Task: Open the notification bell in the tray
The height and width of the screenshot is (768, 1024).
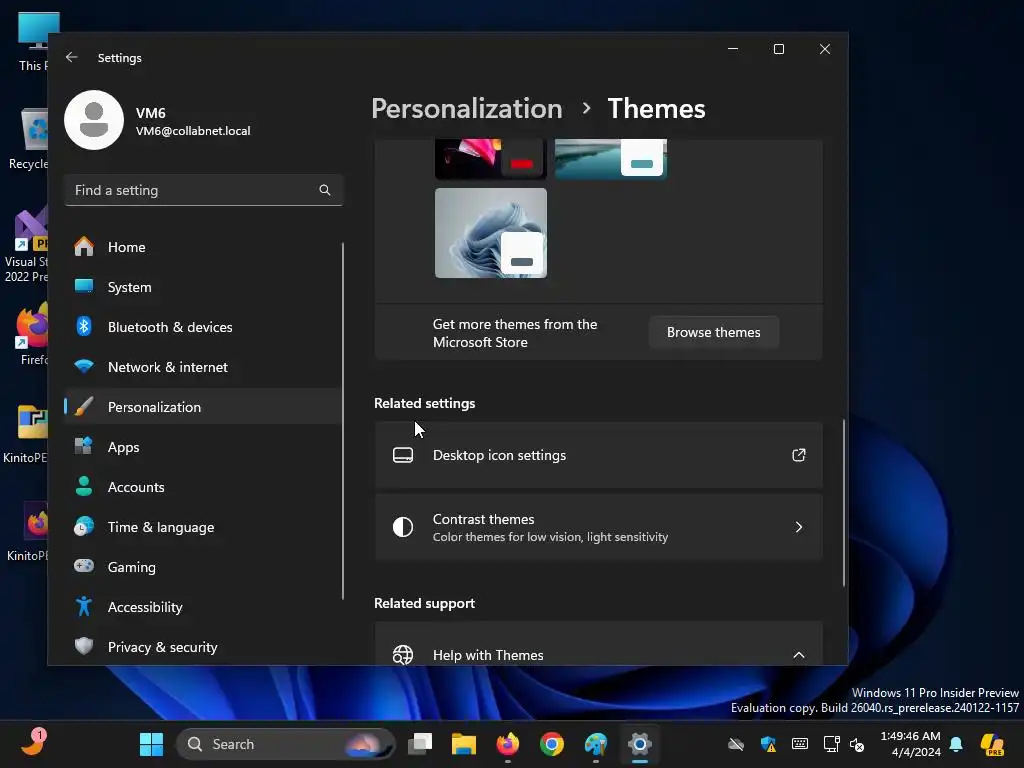Action: tap(956, 744)
